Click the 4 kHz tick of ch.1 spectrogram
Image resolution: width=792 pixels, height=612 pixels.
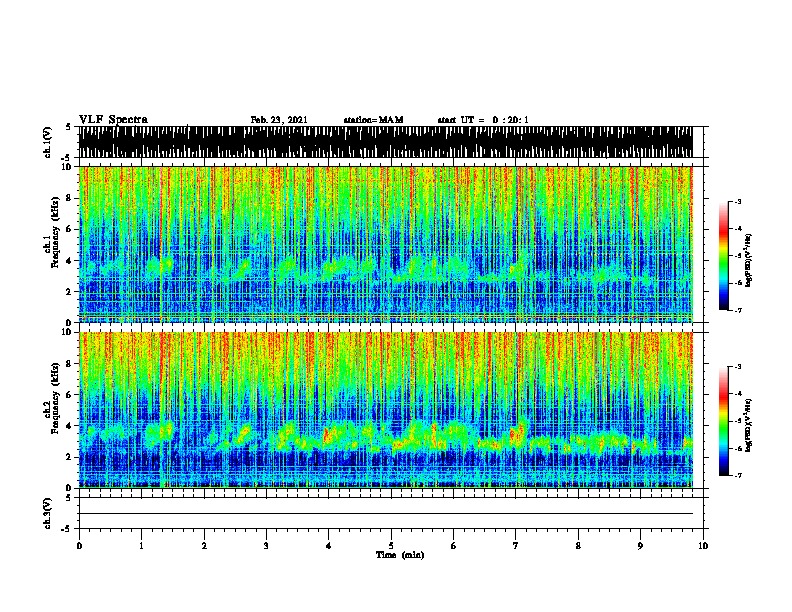(x=70, y=261)
